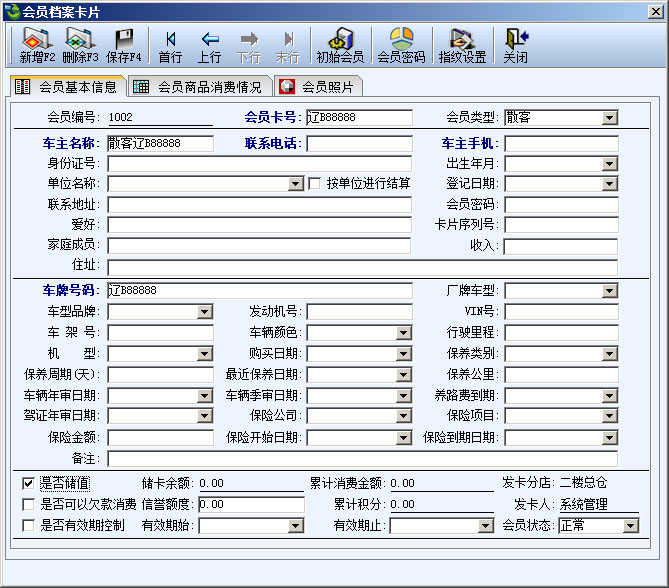Image resolution: width=669 pixels, height=588 pixels.
Task: Open the 车辆颜色 dropdown
Action: coord(403,333)
